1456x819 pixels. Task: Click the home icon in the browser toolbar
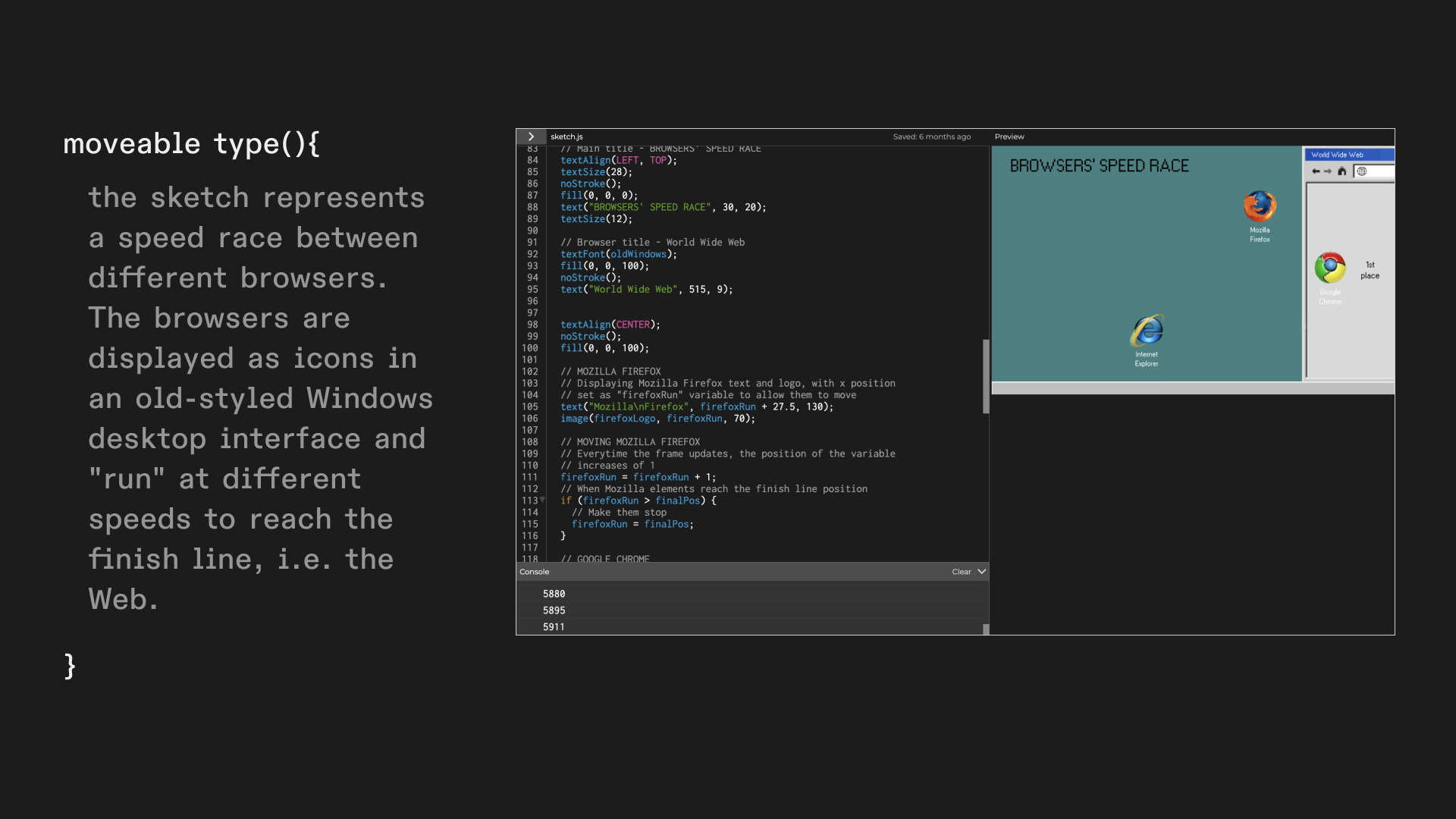1342,171
